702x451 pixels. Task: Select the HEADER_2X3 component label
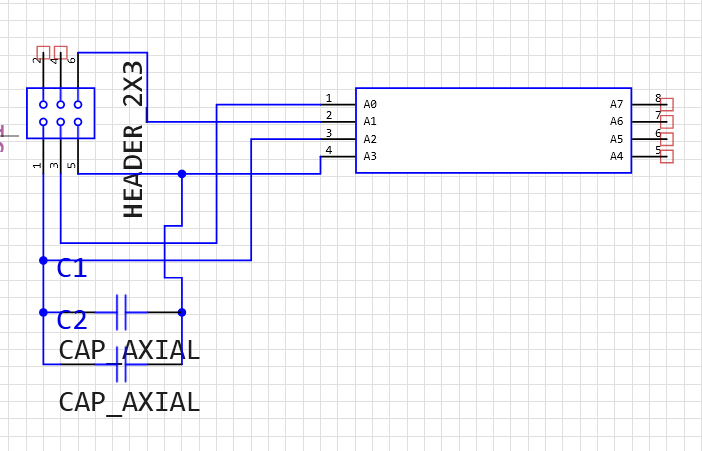click(x=133, y=139)
